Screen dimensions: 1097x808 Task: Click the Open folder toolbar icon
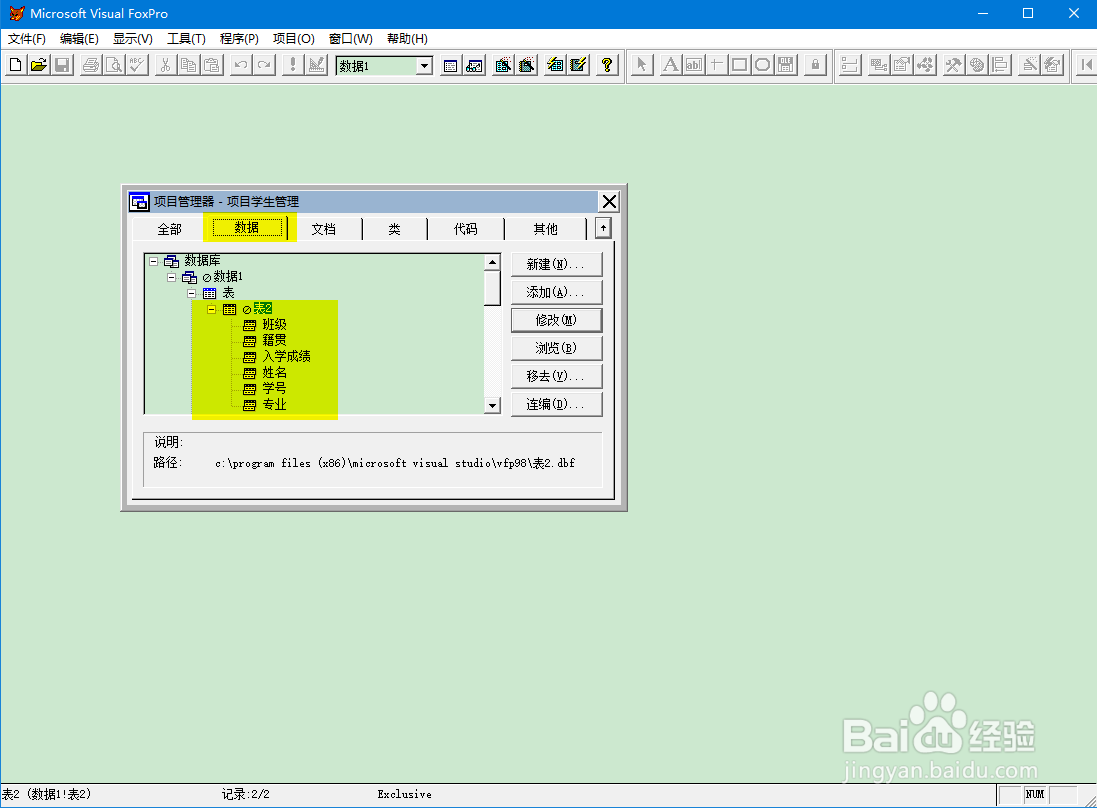[38, 65]
